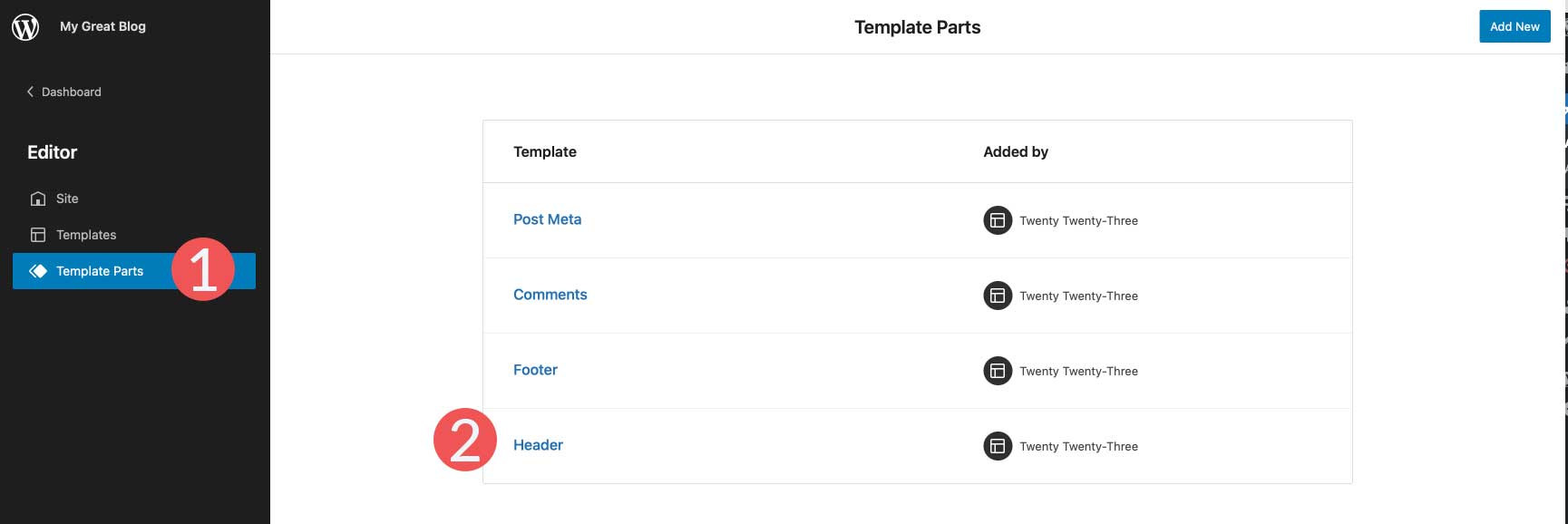Open the Comments template part
Image resolution: width=1568 pixels, height=524 pixels.
pos(550,295)
